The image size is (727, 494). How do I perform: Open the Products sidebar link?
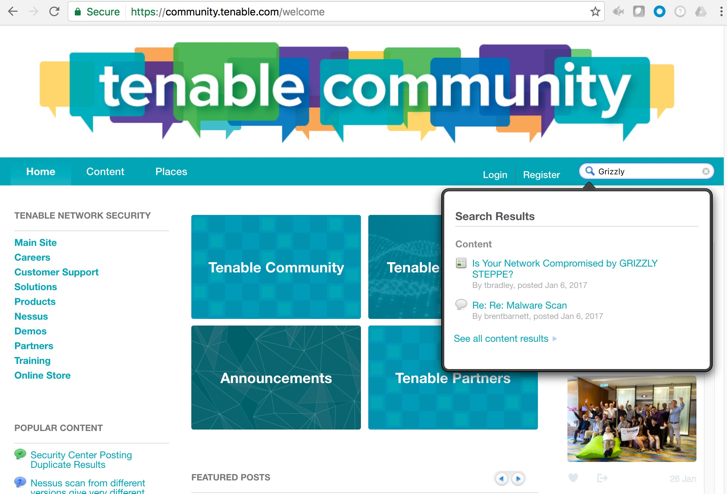click(35, 302)
